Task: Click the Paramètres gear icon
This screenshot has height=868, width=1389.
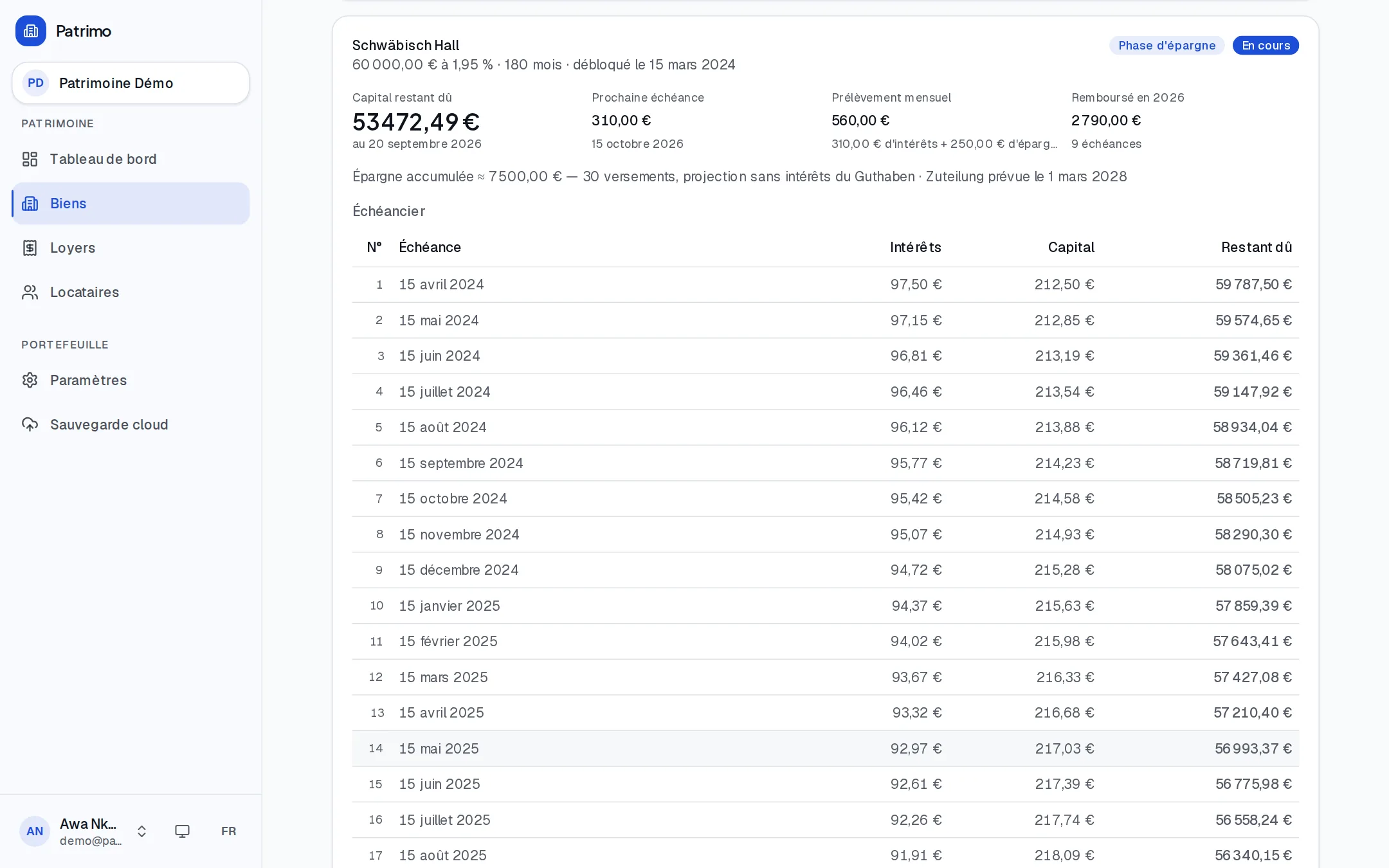Action: (30, 380)
